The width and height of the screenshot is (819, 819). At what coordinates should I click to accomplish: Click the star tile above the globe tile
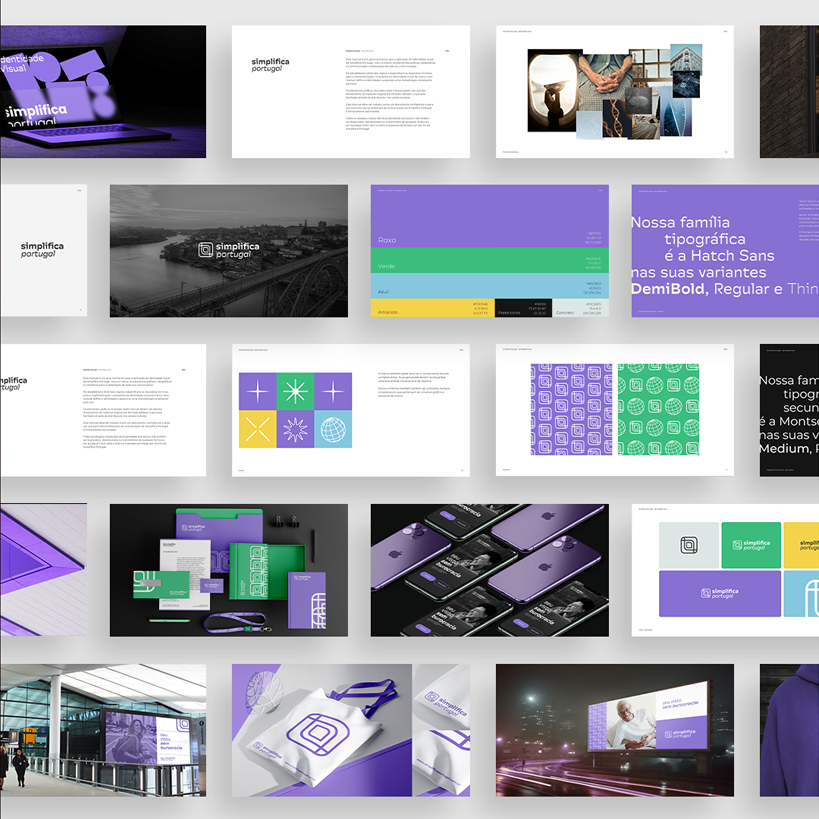click(333, 391)
